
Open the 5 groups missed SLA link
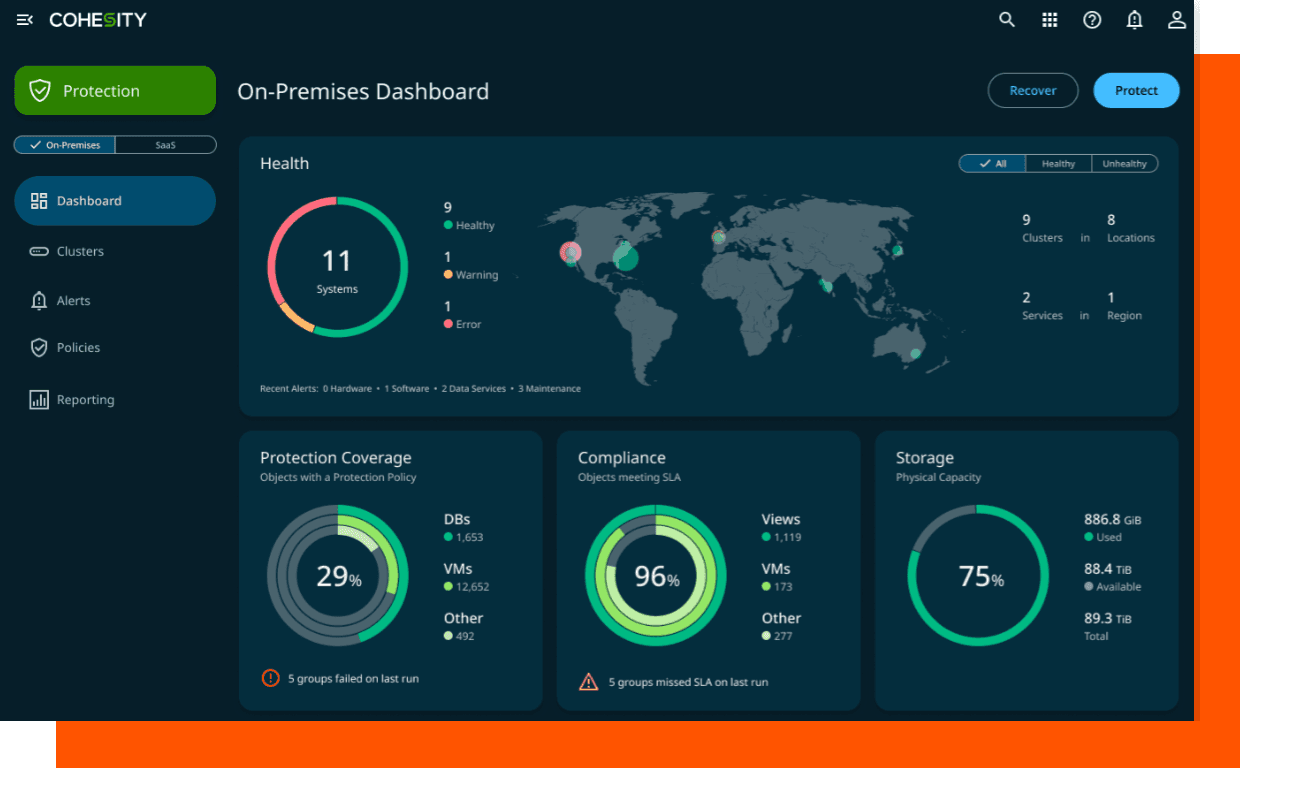coord(688,682)
